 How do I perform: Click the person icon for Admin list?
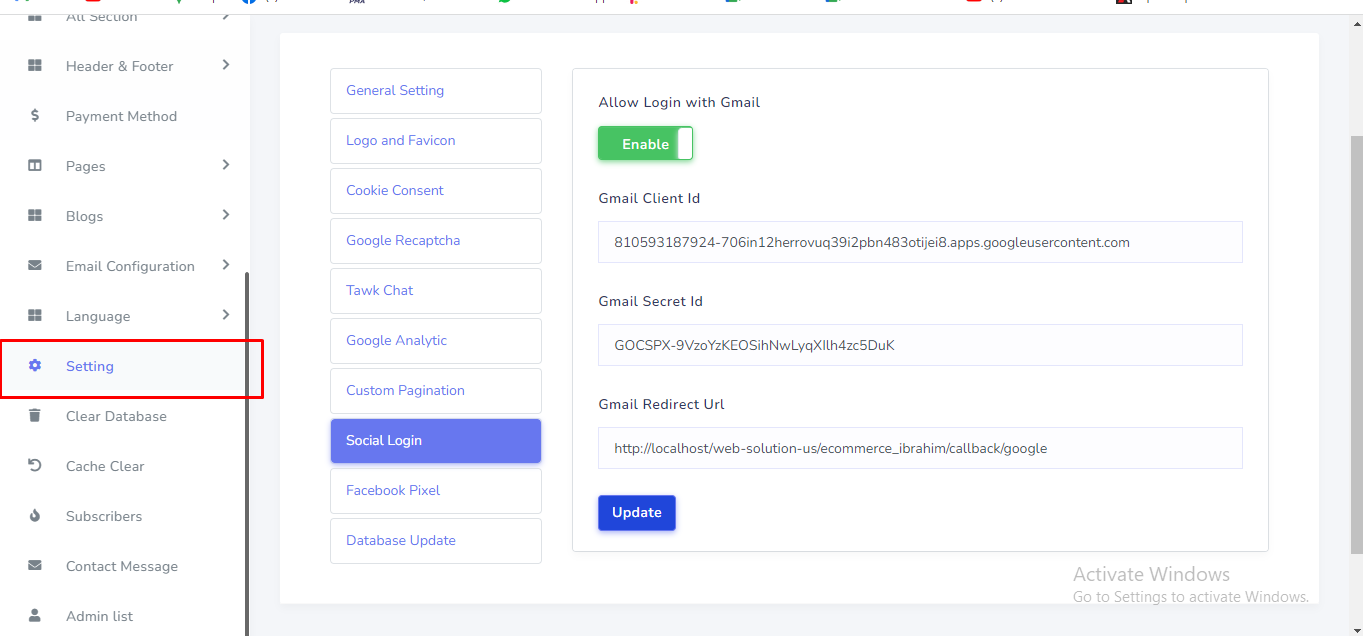35,615
